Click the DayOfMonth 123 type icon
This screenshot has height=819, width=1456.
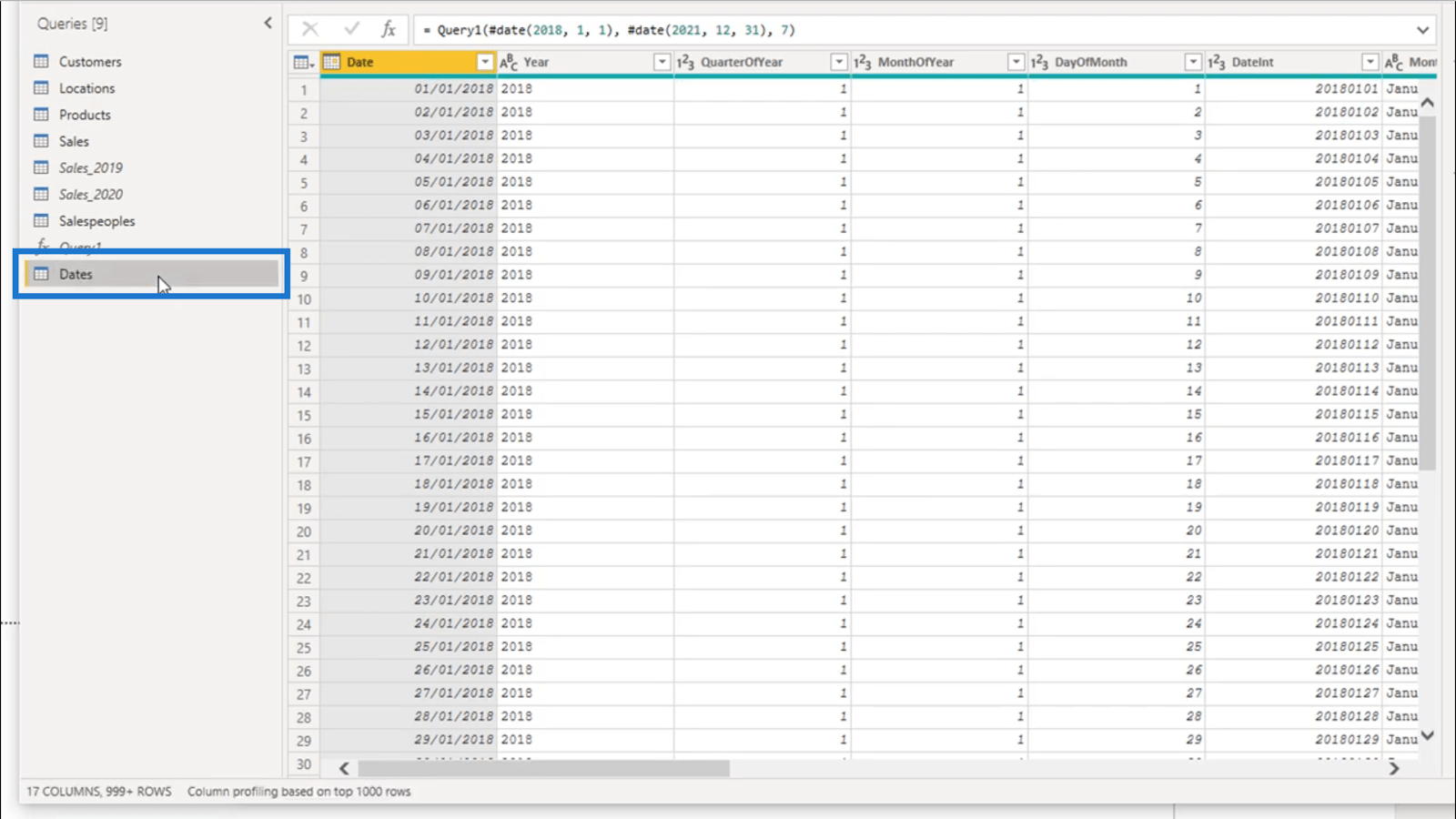(1039, 62)
